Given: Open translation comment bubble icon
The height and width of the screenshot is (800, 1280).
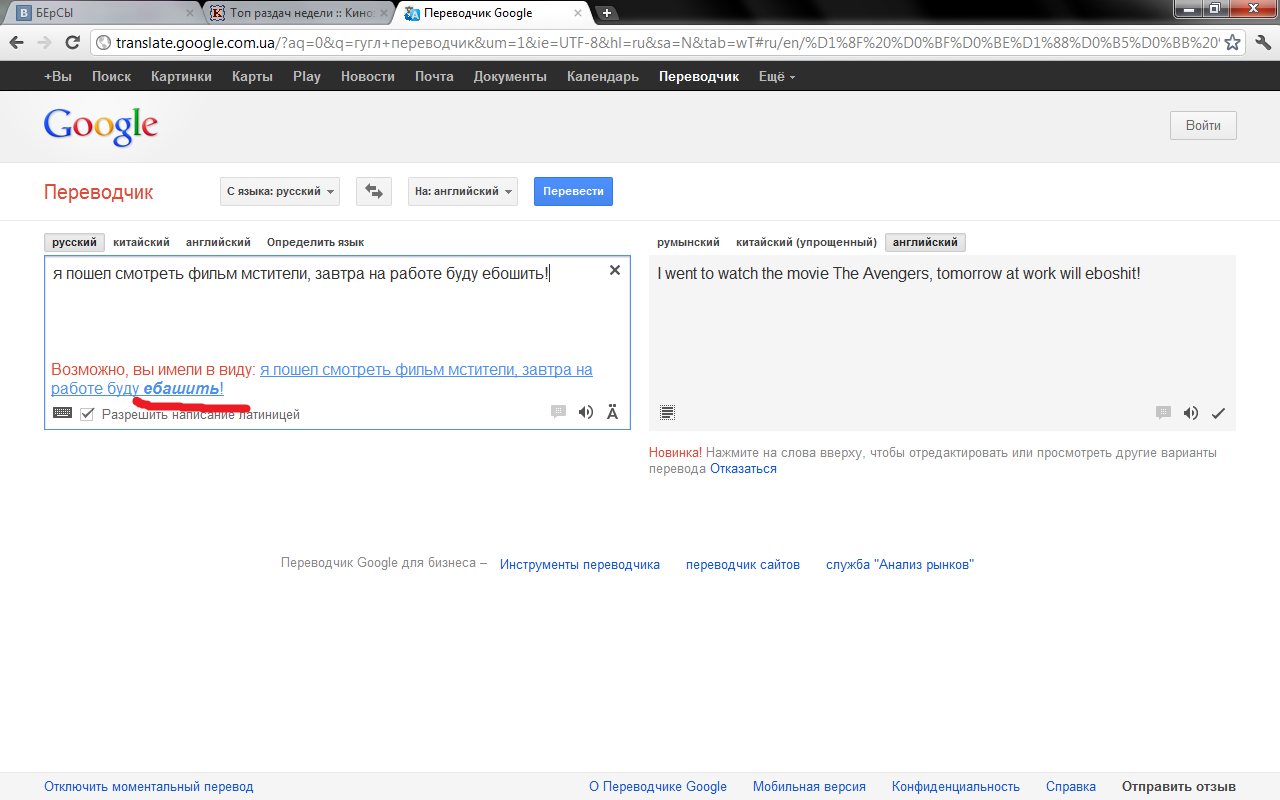Looking at the screenshot, I should (1163, 413).
